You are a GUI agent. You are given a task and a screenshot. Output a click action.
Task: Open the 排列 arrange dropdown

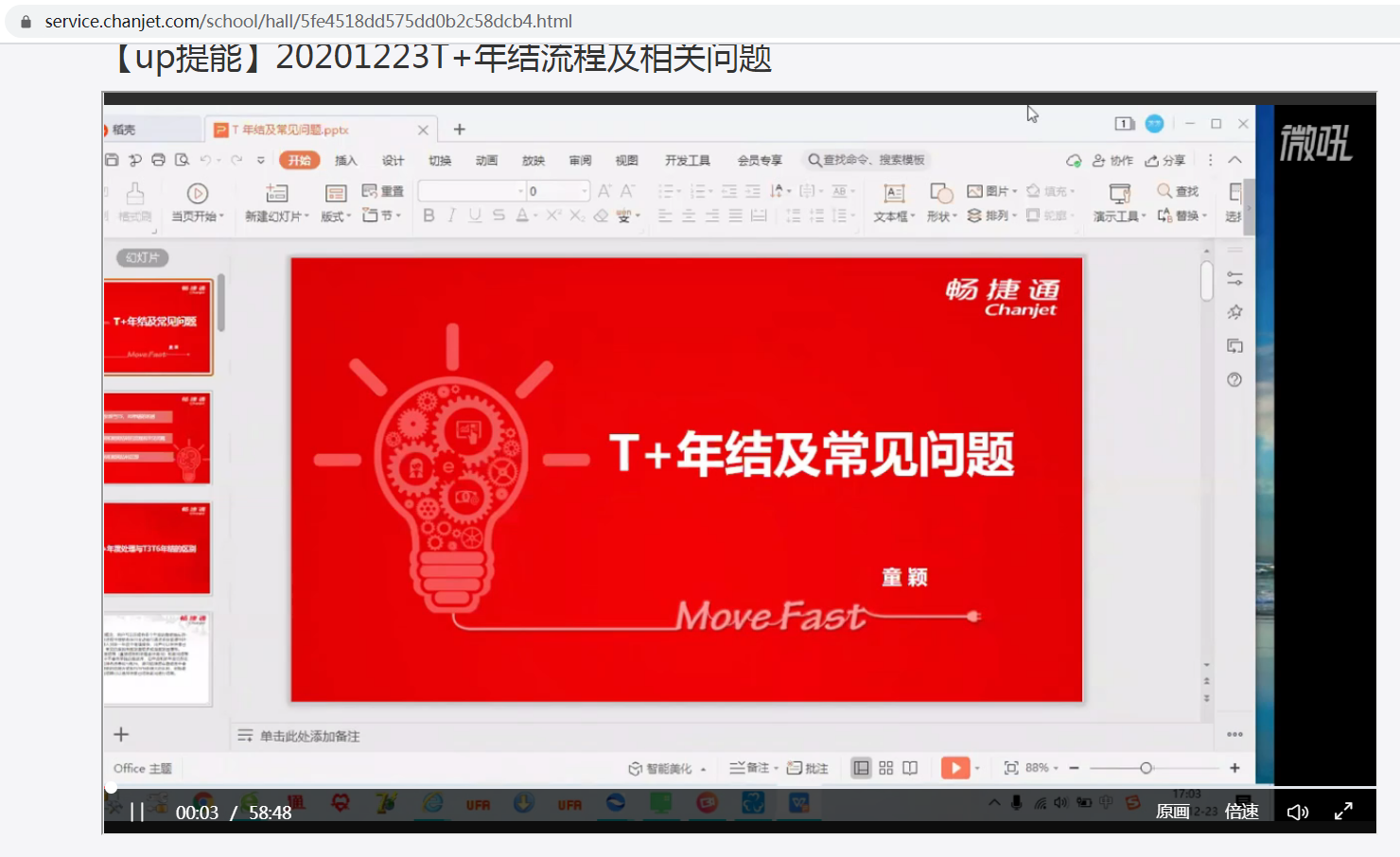click(x=991, y=216)
